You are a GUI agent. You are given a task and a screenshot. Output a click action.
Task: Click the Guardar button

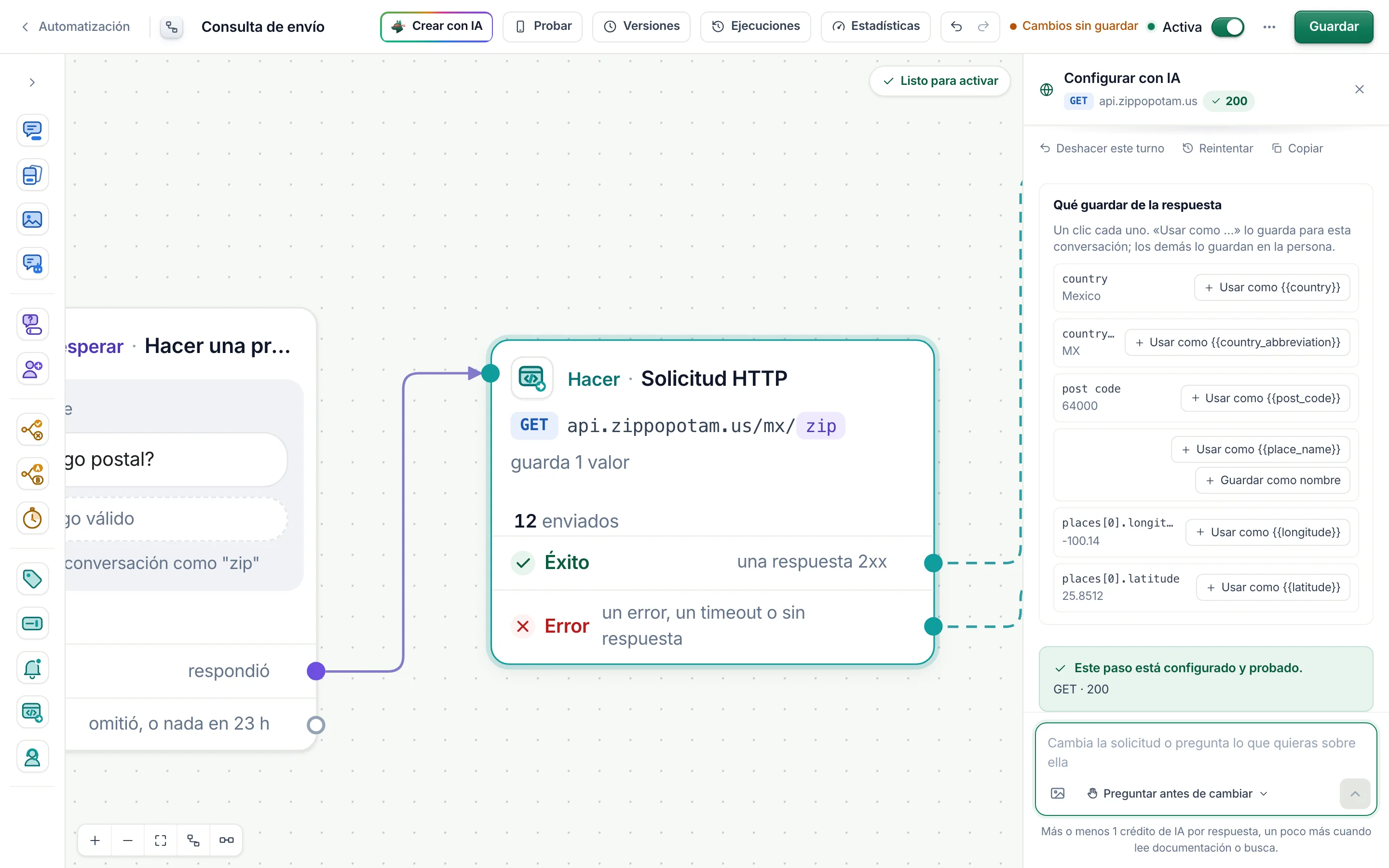tap(1334, 27)
